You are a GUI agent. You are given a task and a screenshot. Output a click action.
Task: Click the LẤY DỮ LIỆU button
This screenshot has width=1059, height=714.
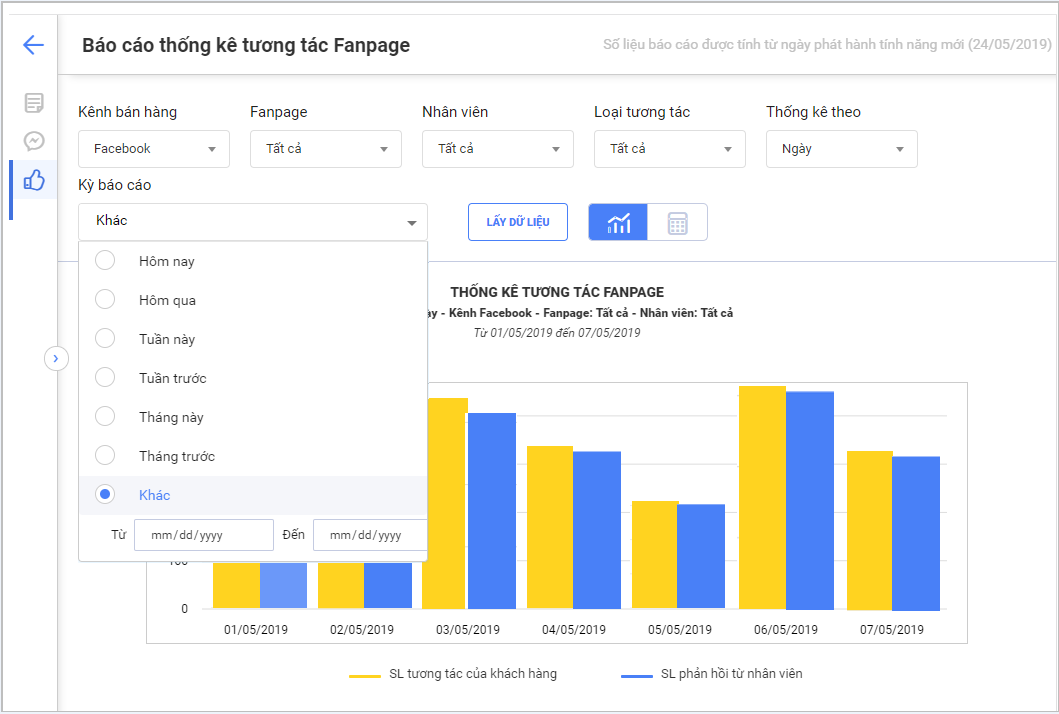[x=518, y=222]
